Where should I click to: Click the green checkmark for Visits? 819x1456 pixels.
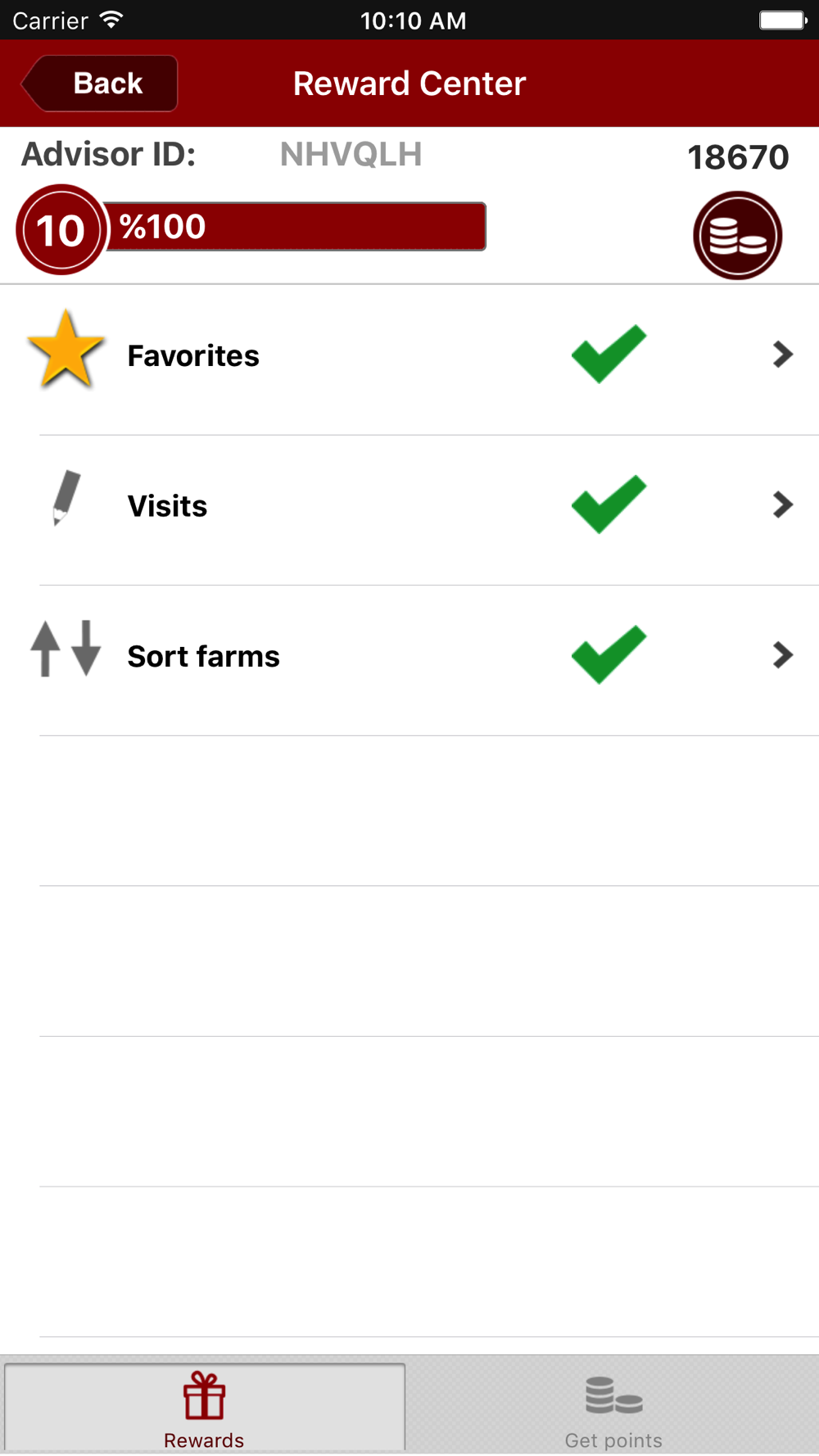coord(609,504)
